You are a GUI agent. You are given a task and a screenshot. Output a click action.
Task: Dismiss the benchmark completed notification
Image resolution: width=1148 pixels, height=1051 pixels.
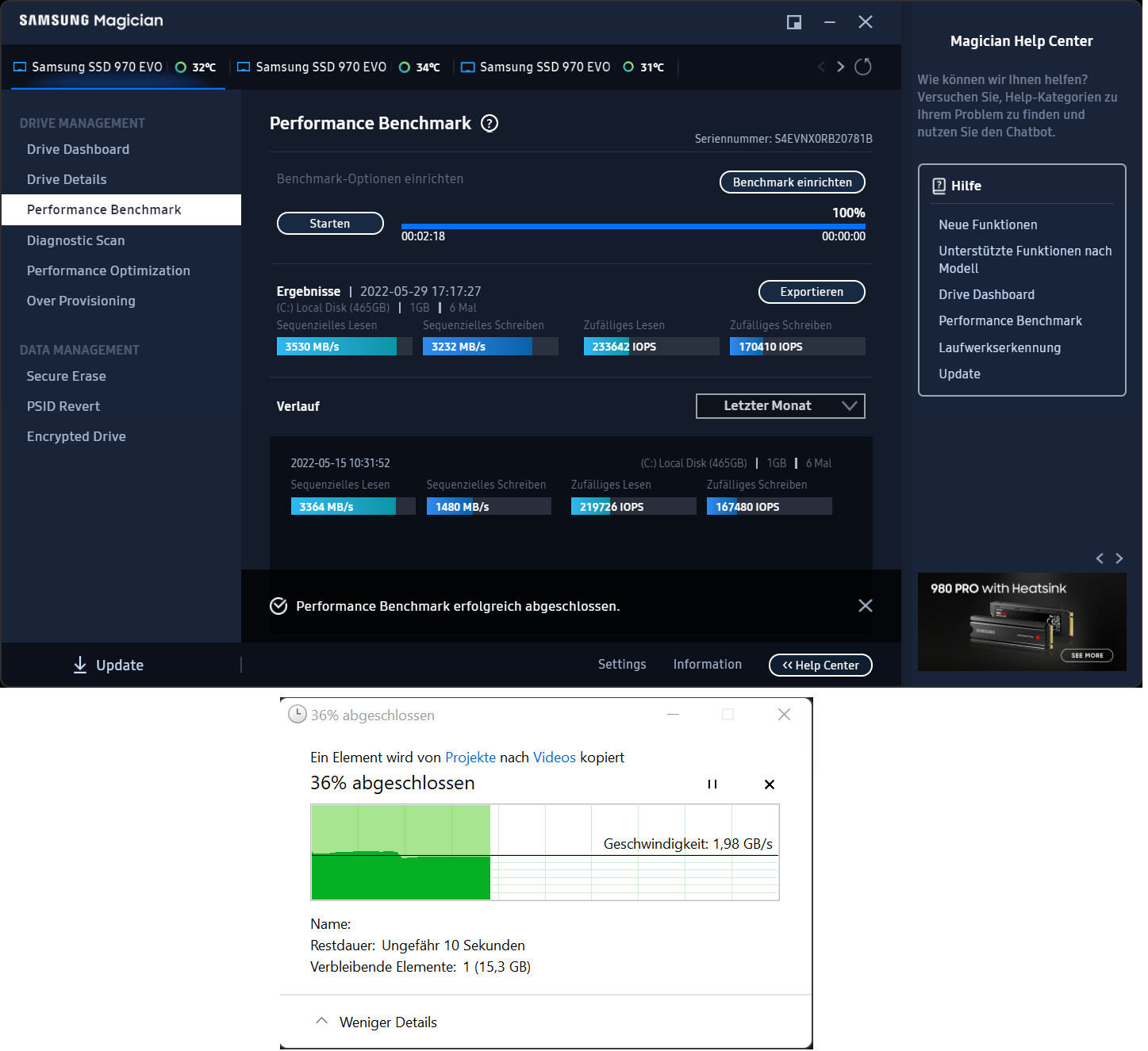click(x=866, y=606)
